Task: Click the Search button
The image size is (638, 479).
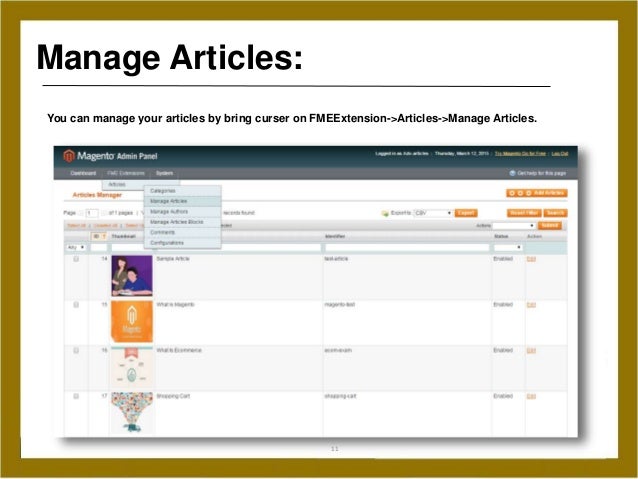Action: coord(555,213)
